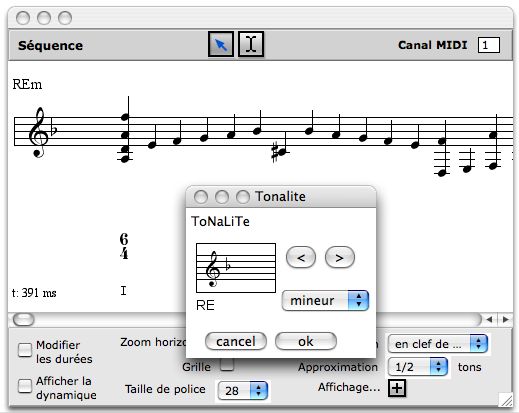Confirm tonality with ok button
Screen dimensions: 519x413
click(x=306, y=341)
